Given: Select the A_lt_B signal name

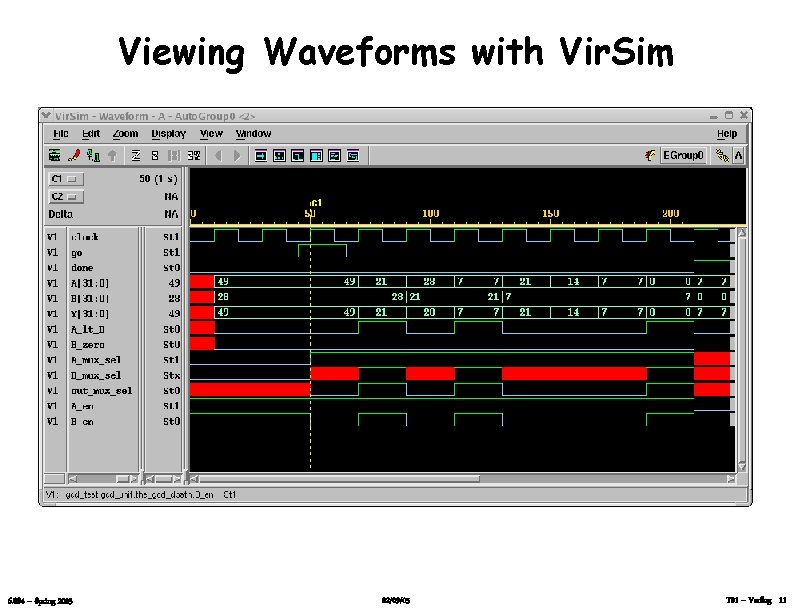Looking at the screenshot, I should point(88,329).
